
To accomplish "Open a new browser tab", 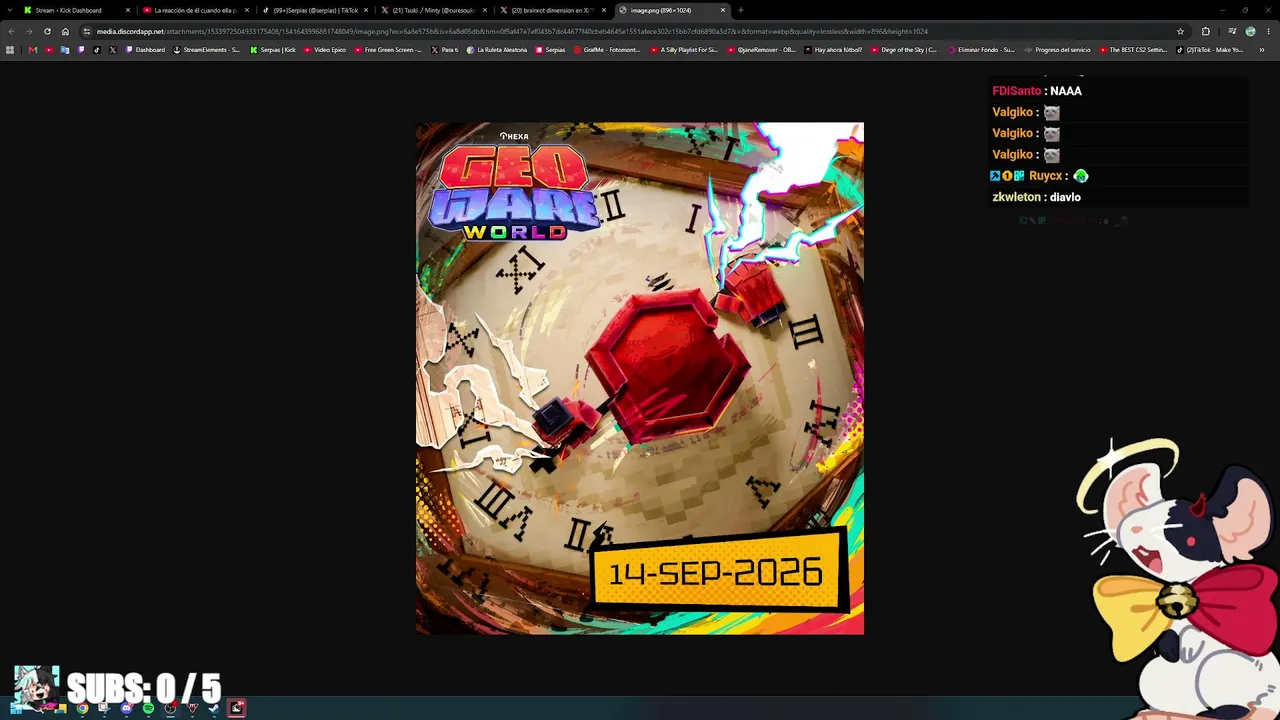I will [x=740, y=10].
